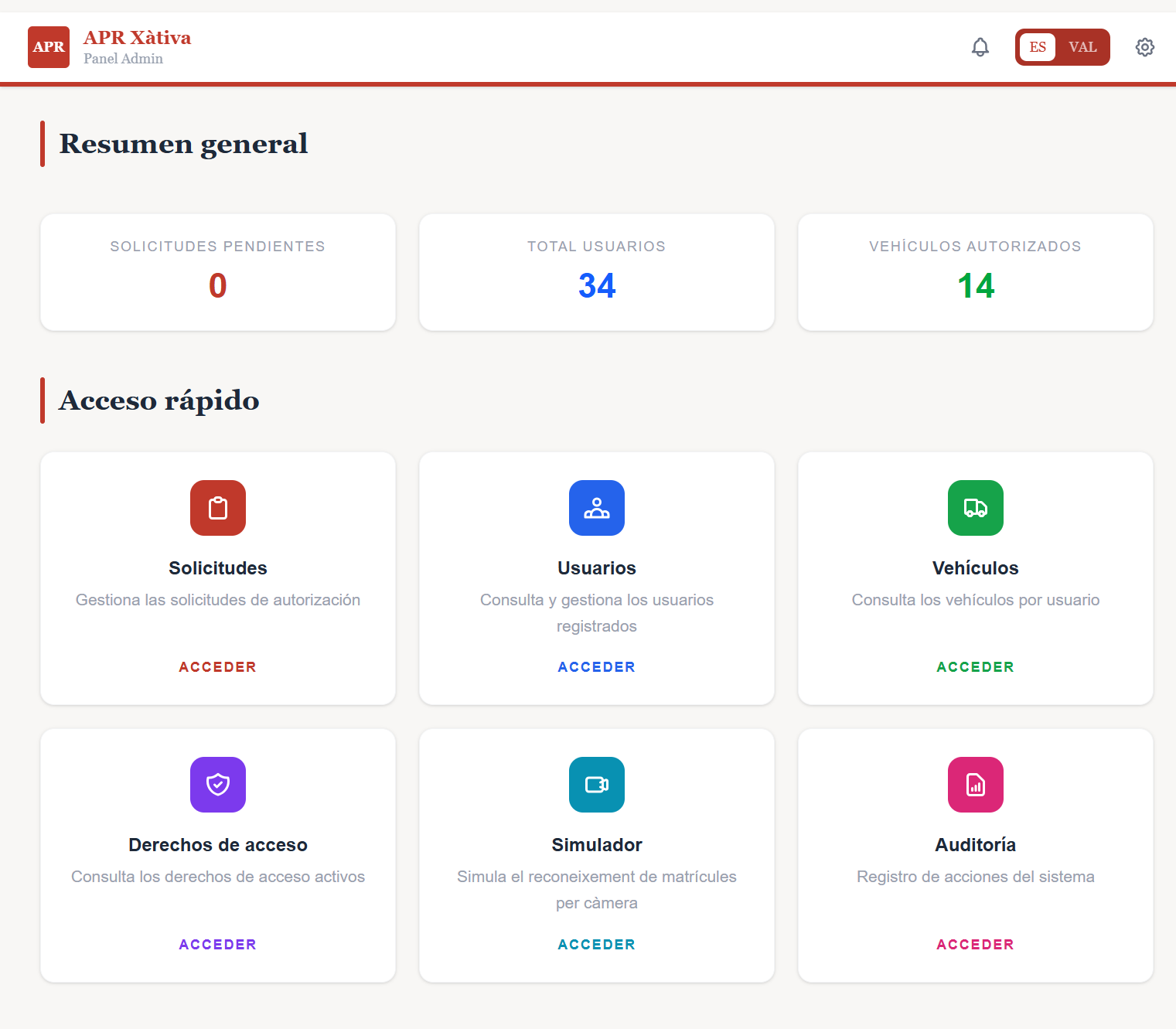Click the VEHÍCULOS AUTORIZADOS label

(976, 247)
